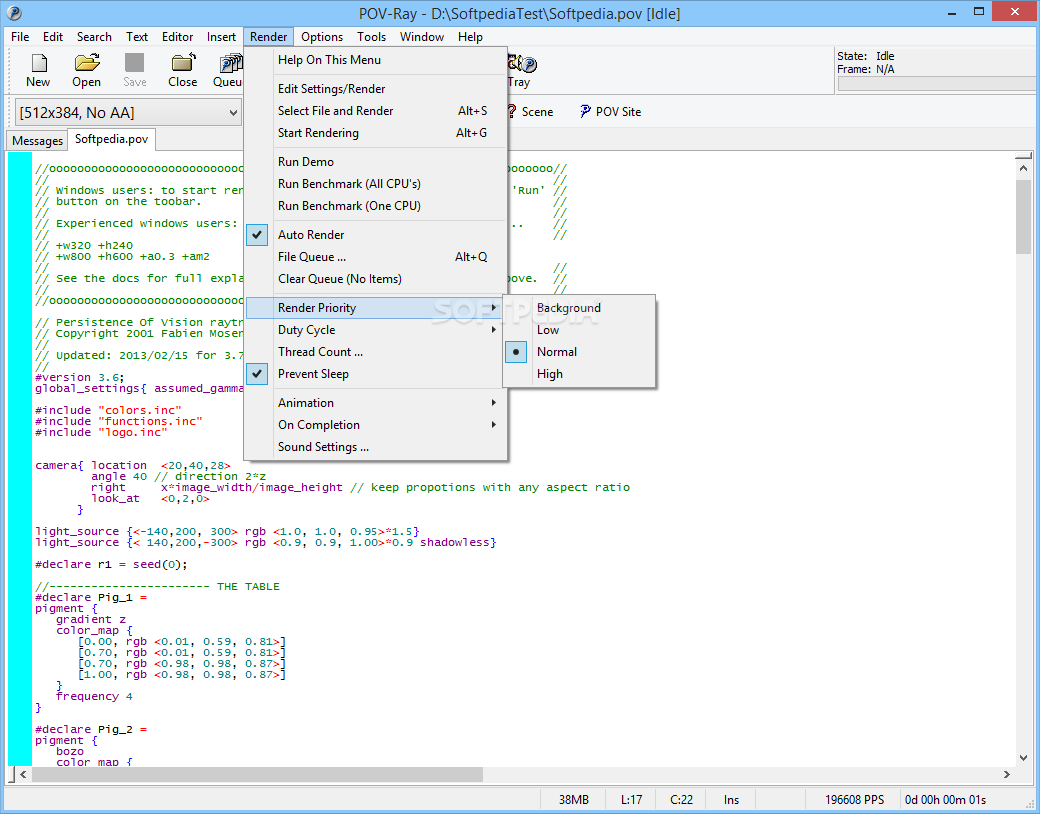Choose Start Rendering
This screenshot has height=814, width=1040.
point(376,133)
